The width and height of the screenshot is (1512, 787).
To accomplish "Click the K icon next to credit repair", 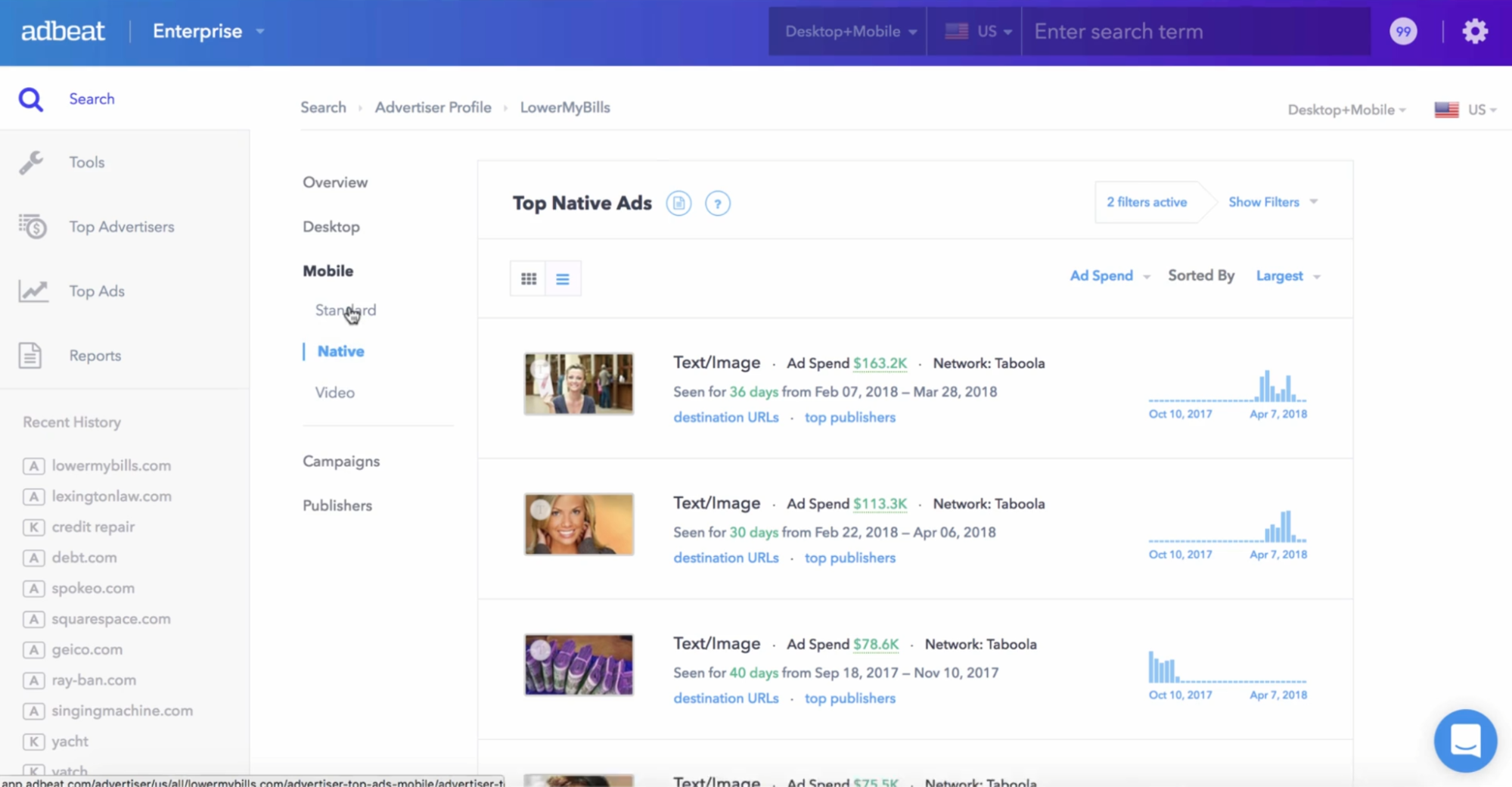I will tap(33, 527).
